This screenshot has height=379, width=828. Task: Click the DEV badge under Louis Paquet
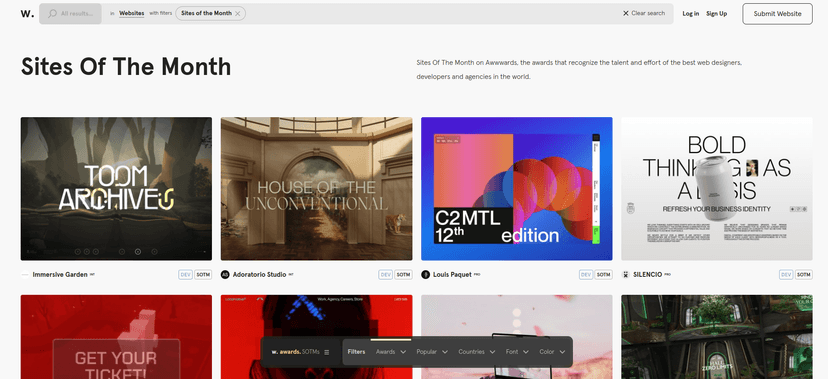[x=586, y=274]
